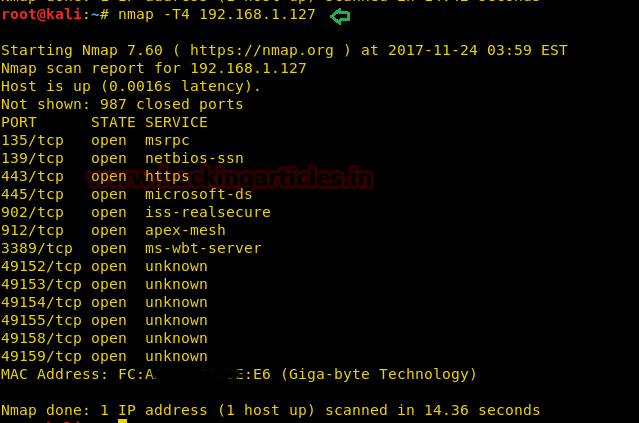Image resolution: width=639 pixels, height=423 pixels.
Task: Click the https://nmap.org URL
Action: point(262,51)
